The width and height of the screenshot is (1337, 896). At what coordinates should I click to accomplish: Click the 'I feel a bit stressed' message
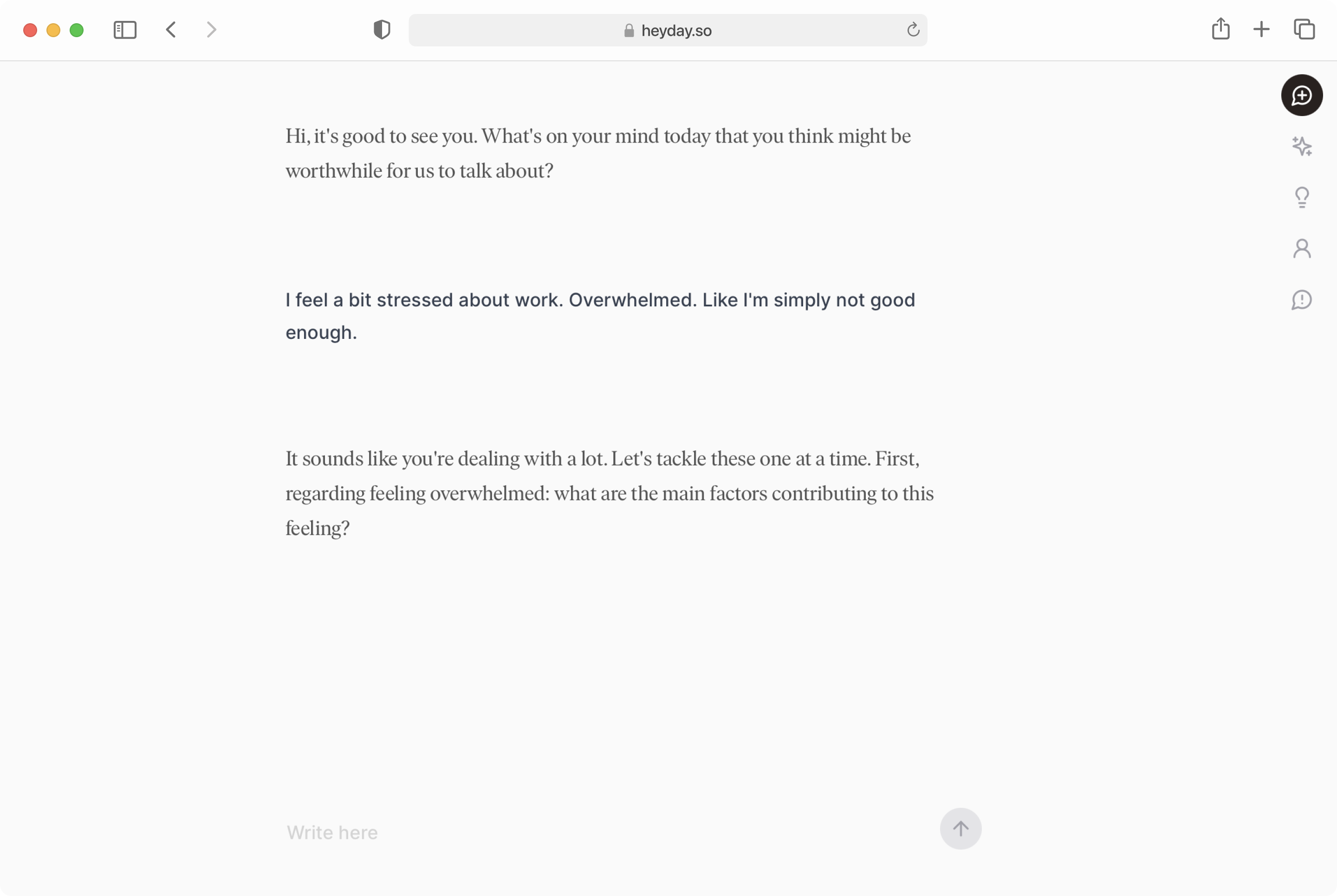(x=600, y=316)
